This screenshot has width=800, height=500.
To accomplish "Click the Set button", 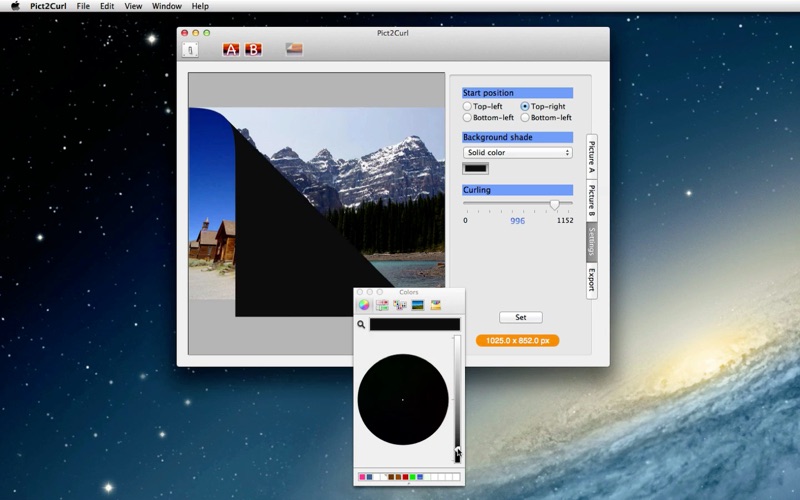I will [520, 317].
